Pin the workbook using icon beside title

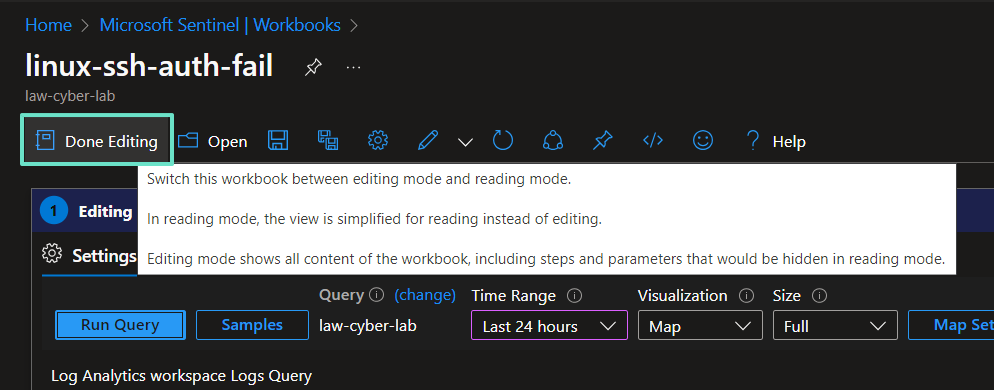313,67
